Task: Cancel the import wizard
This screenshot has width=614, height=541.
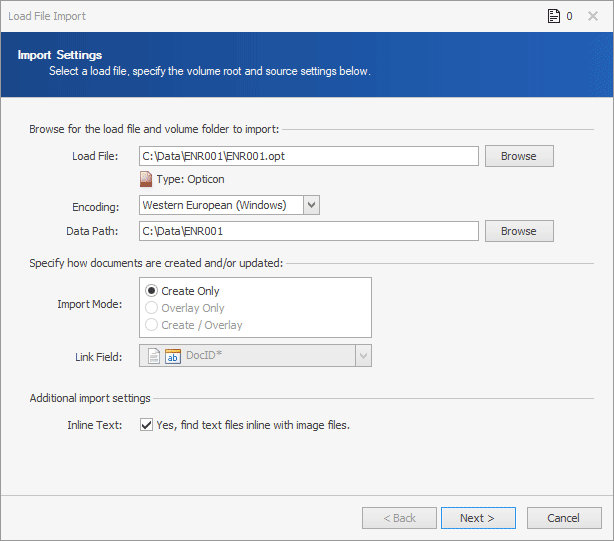Action: (565, 518)
